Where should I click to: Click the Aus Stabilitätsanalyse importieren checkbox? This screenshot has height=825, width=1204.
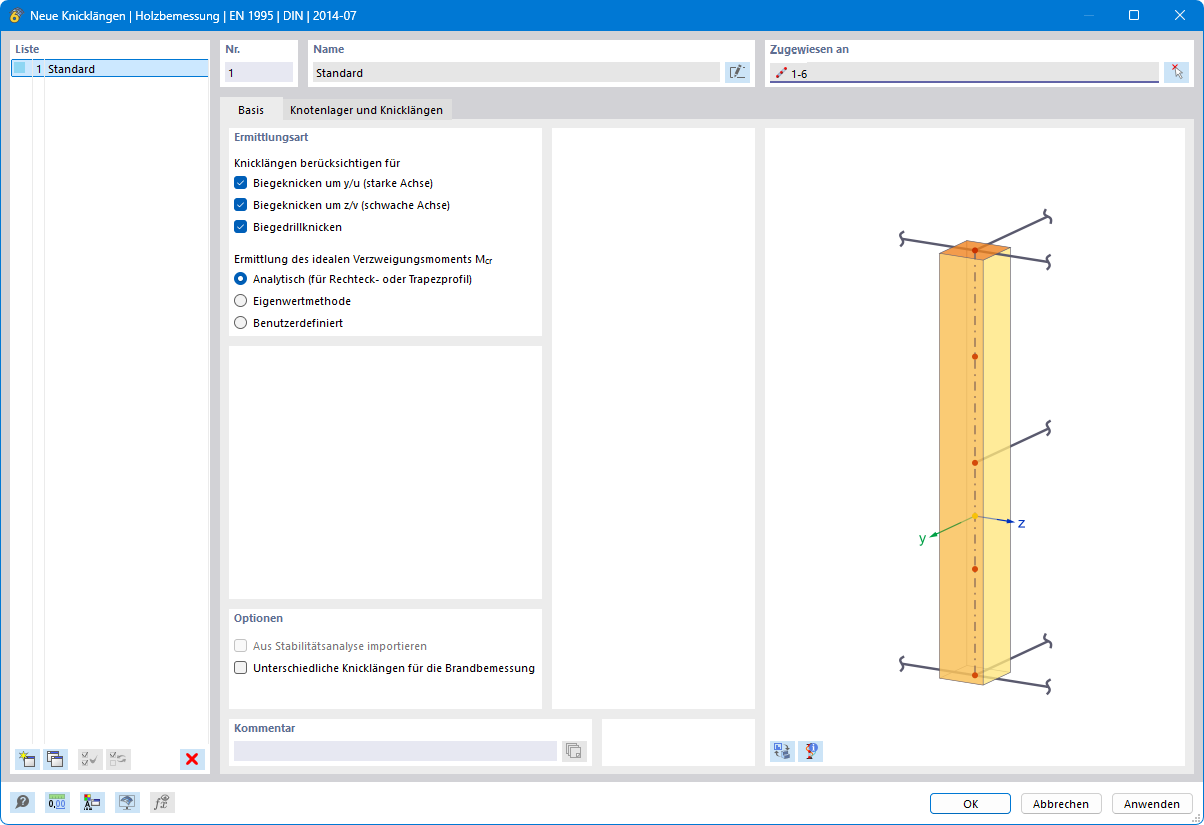point(240,646)
